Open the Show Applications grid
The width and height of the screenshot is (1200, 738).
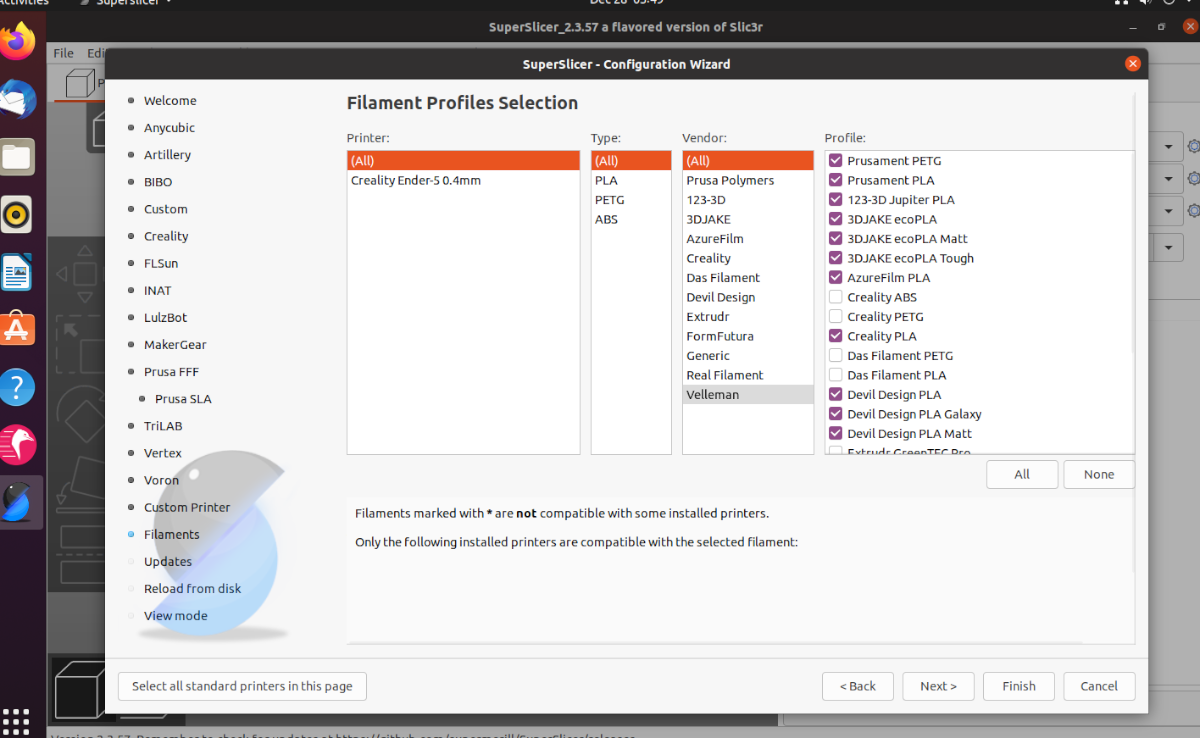point(17,721)
